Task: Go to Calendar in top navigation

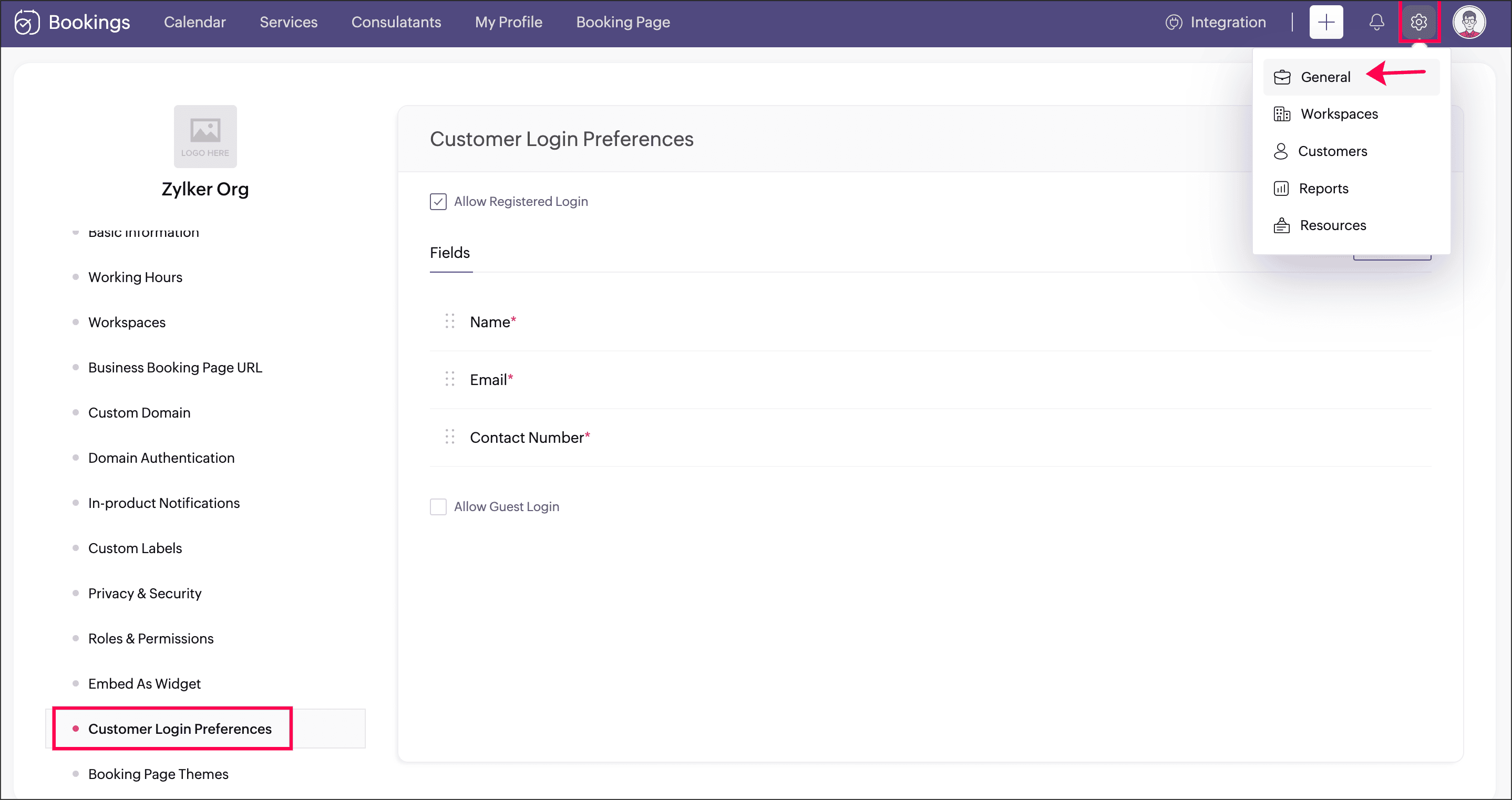Action: (194, 22)
